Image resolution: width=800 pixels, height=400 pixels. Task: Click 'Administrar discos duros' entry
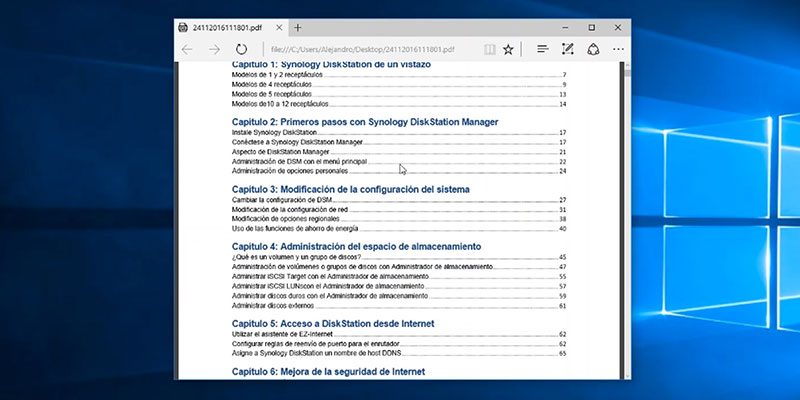coord(399,296)
